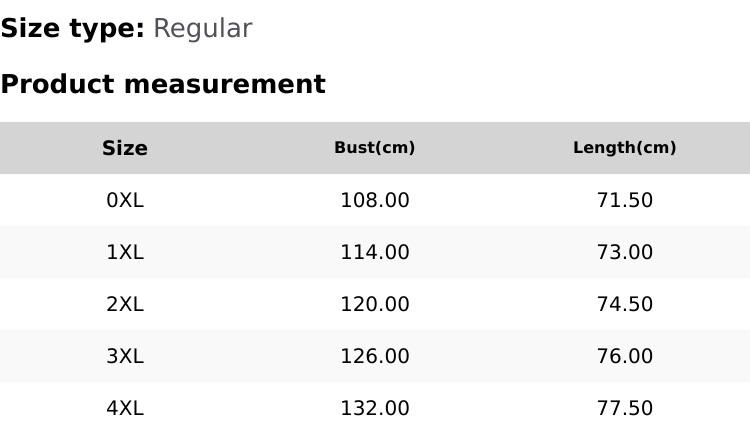Select the 4XL size label

(x=125, y=408)
